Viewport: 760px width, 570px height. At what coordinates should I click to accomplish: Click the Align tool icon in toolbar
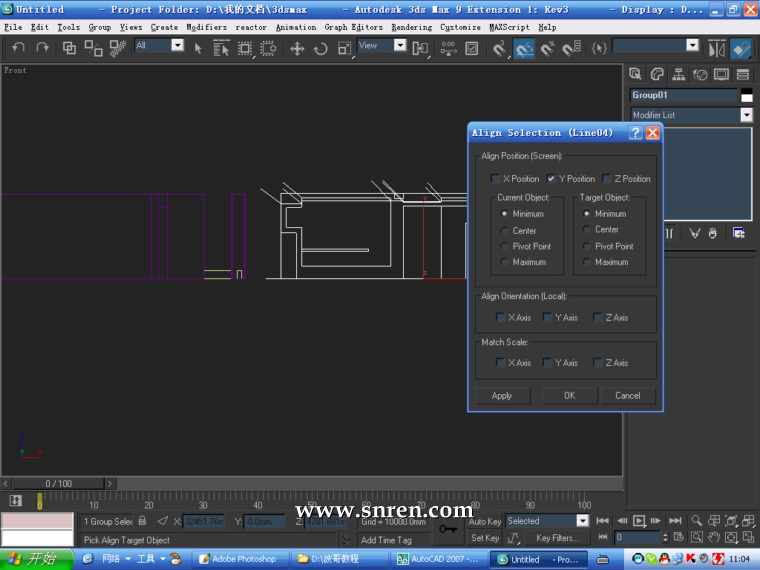(741, 48)
